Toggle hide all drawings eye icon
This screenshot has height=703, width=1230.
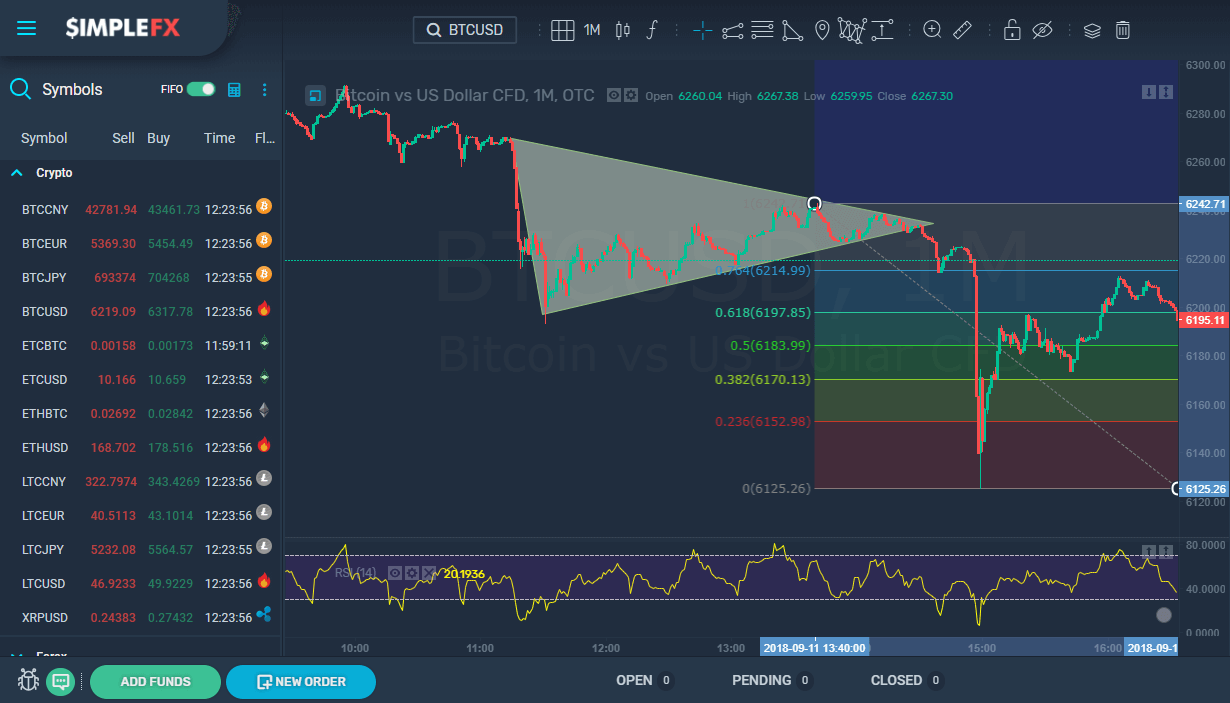click(1042, 30)
